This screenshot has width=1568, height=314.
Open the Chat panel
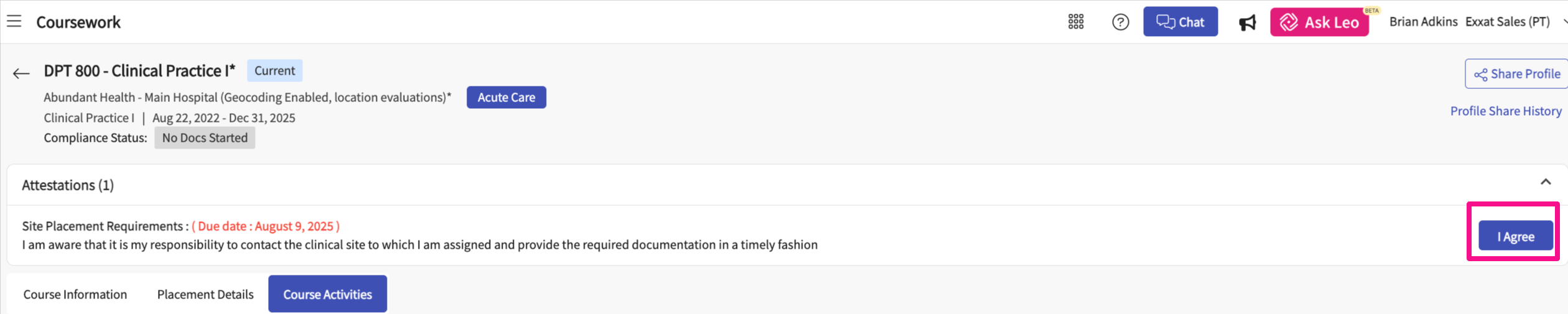pyautogui.click(x=1180, y=22)
